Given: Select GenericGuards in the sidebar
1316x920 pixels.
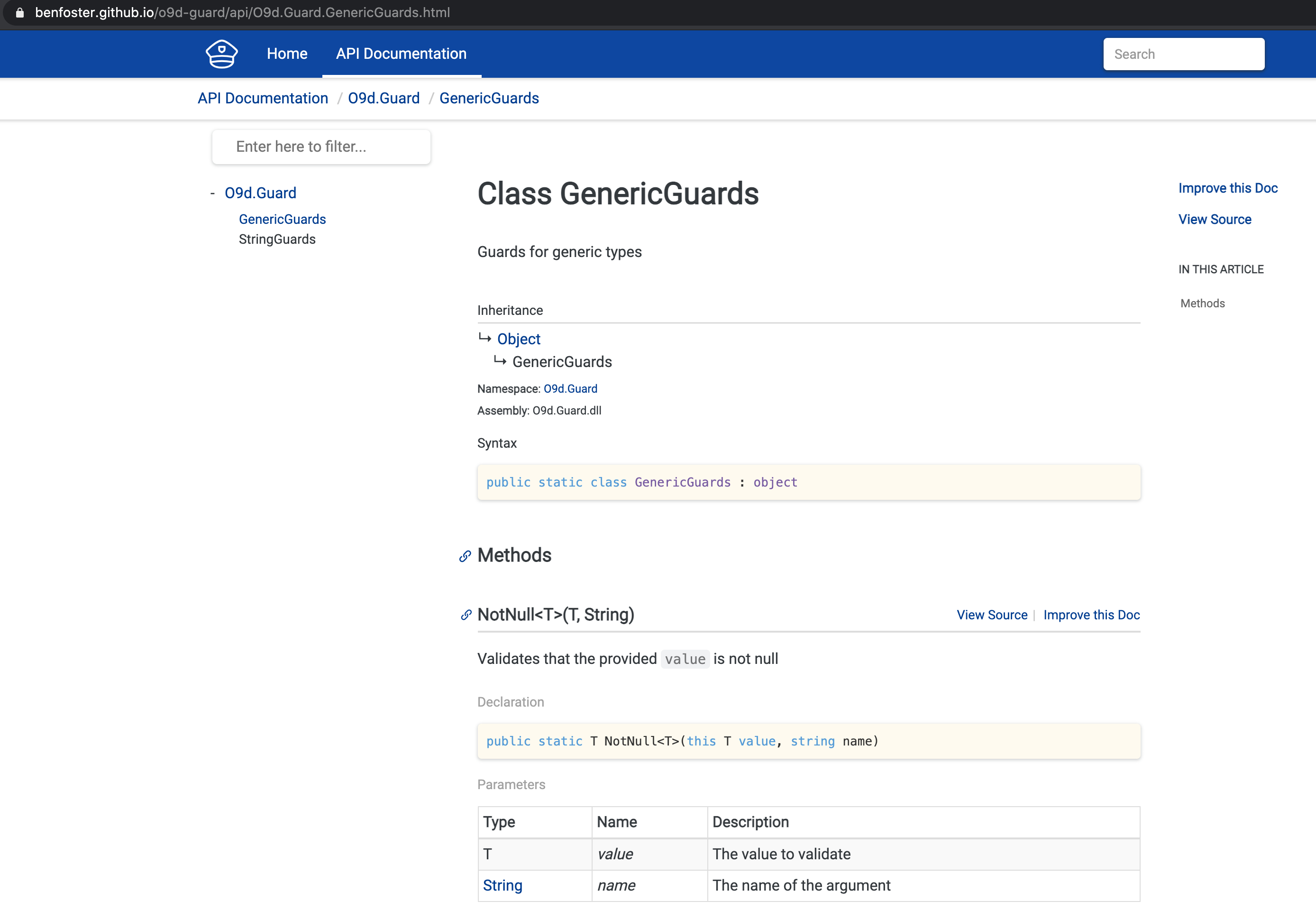Looking at the screenshot, I should click(x=282, y=219).
